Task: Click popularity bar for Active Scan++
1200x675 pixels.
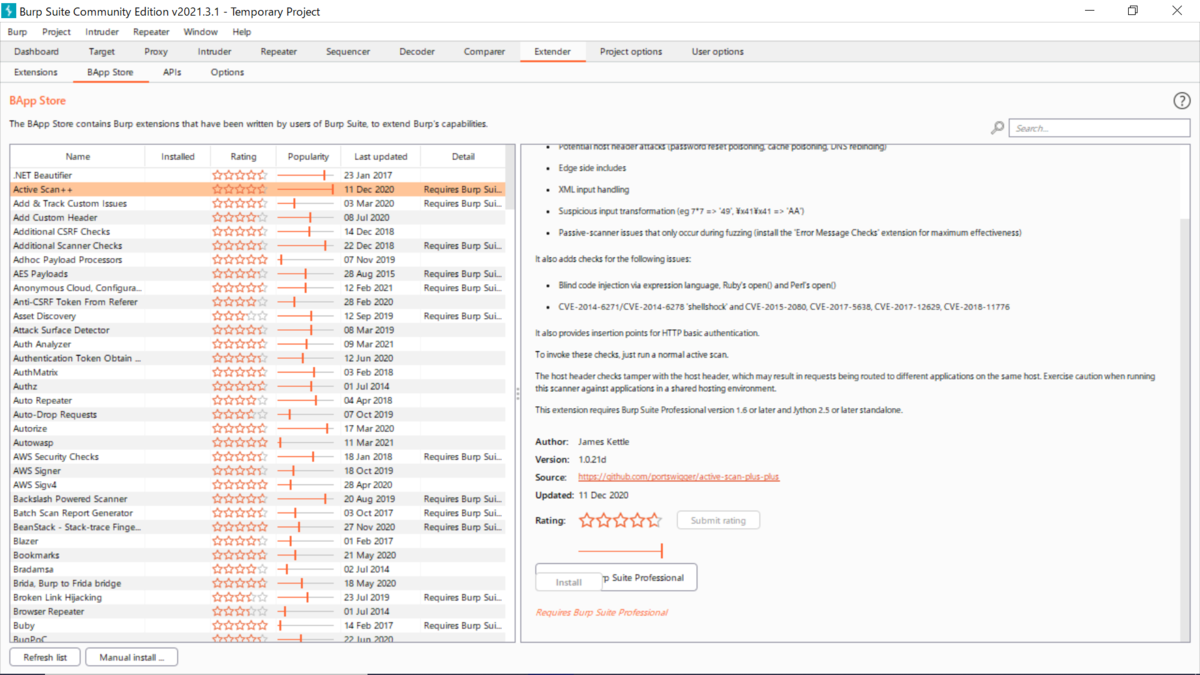Action: [x=306, y=189]
